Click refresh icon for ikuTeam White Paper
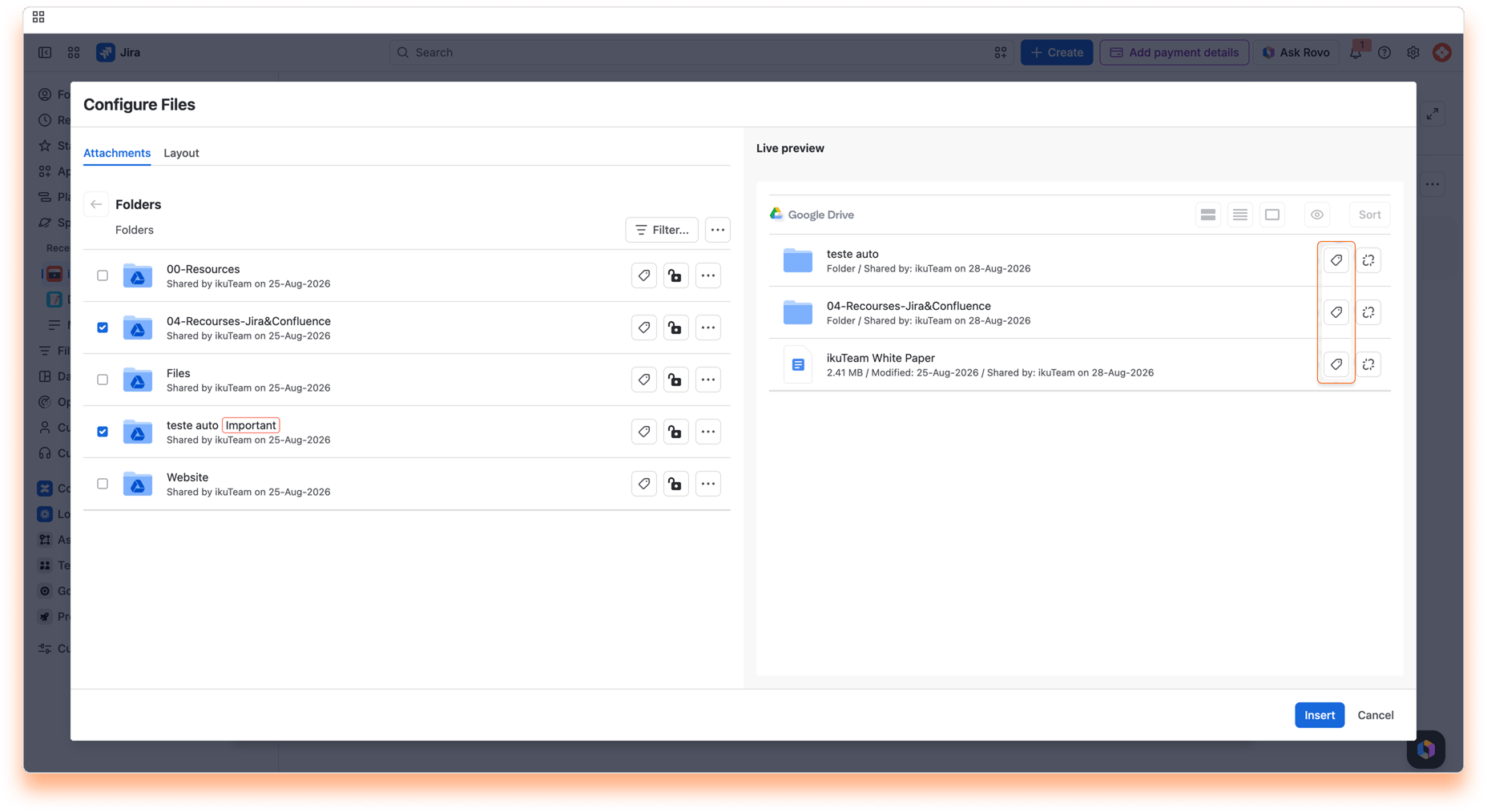 click(x=1368, y=364)
